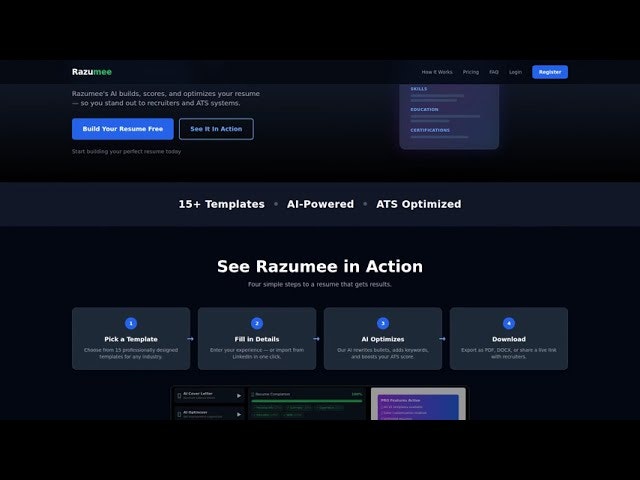Click the Register button
Screen dimensions: 640x480
[x=550, y=72]
